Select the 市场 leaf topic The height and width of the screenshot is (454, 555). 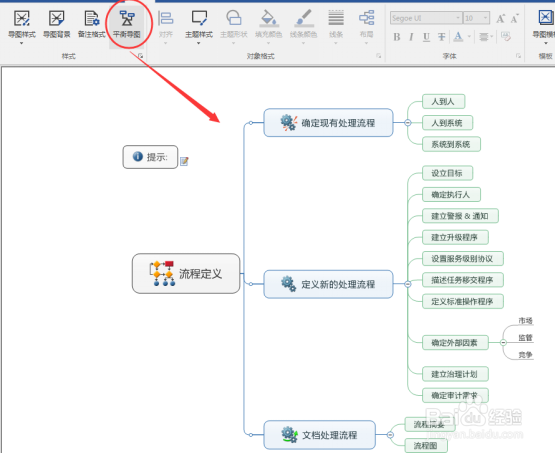[526, 321]
